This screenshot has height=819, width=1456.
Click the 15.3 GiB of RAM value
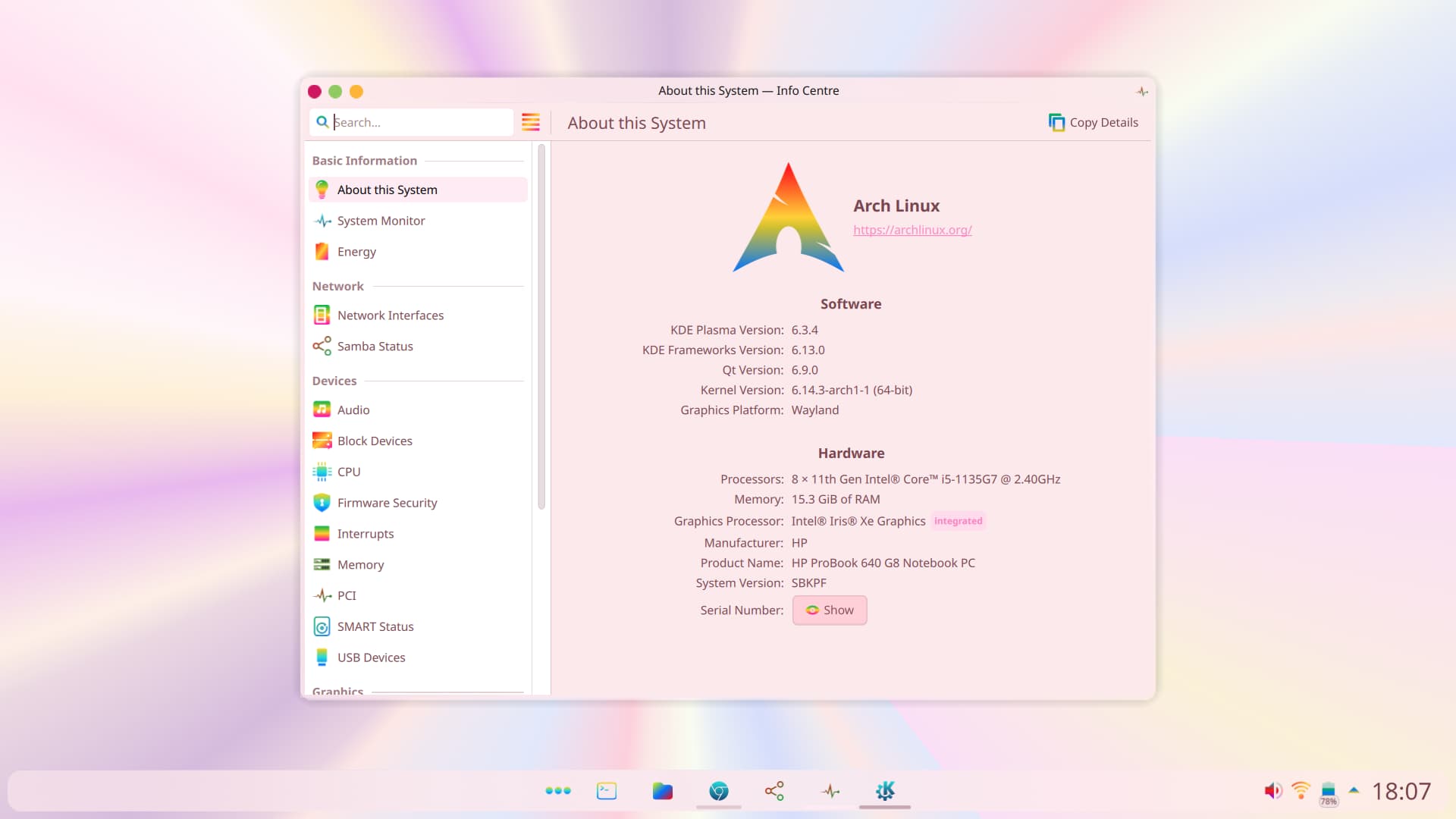coord(836,499)
